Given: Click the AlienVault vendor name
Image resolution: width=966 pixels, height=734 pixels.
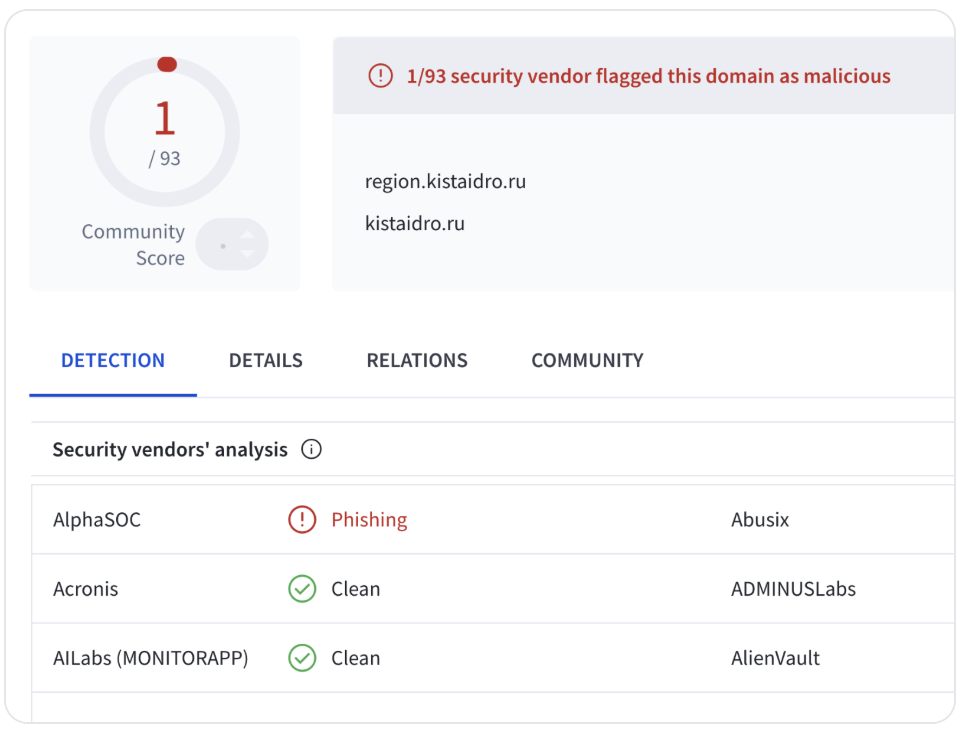Looking at the screenshot, I should (x=776, y=658).
